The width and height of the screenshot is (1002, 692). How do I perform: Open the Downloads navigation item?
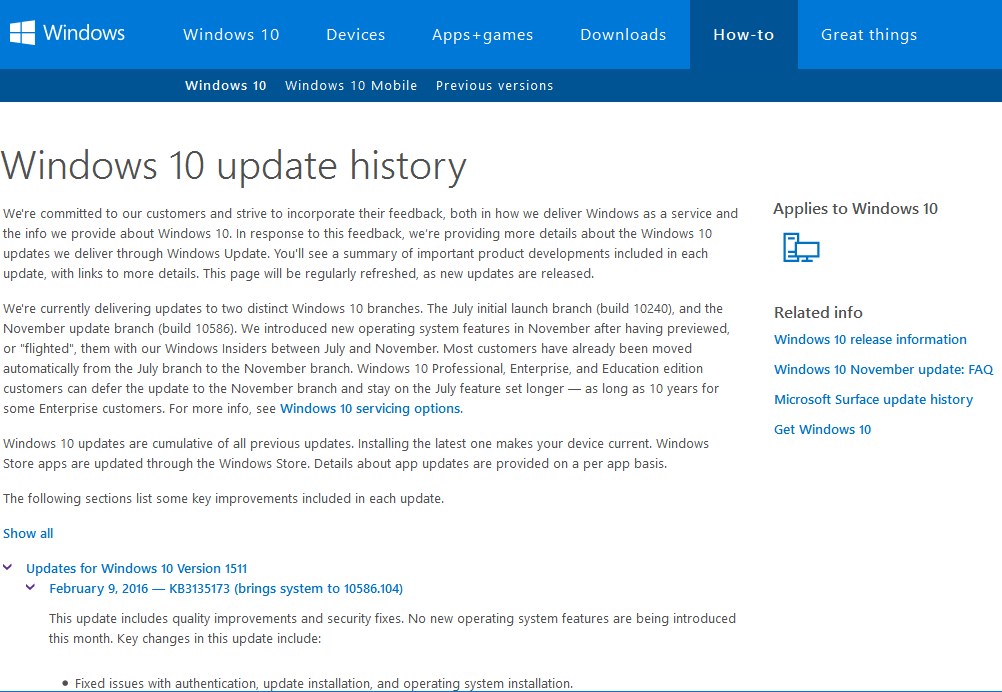point(623,35)
